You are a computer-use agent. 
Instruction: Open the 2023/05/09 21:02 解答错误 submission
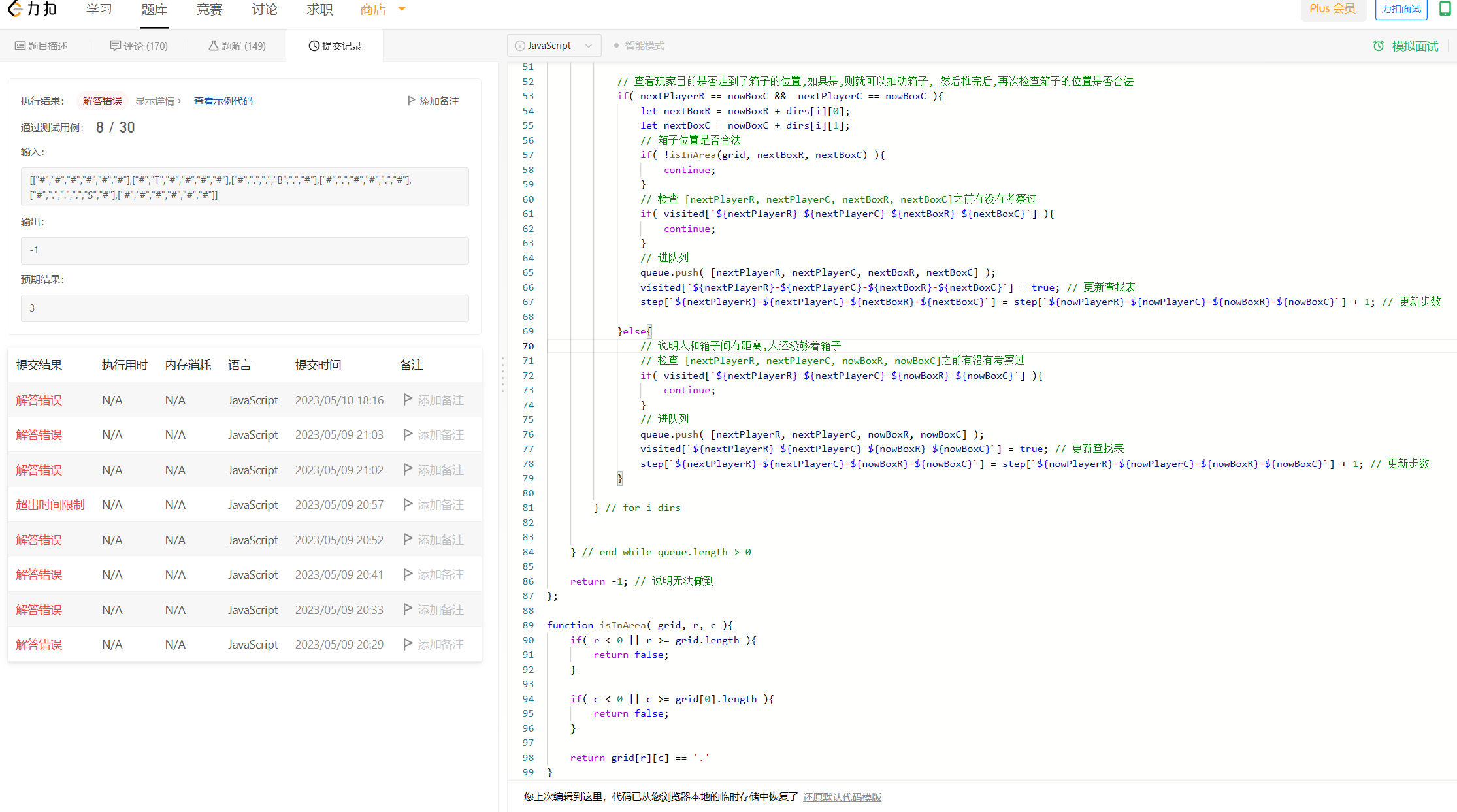pos(39,470)
